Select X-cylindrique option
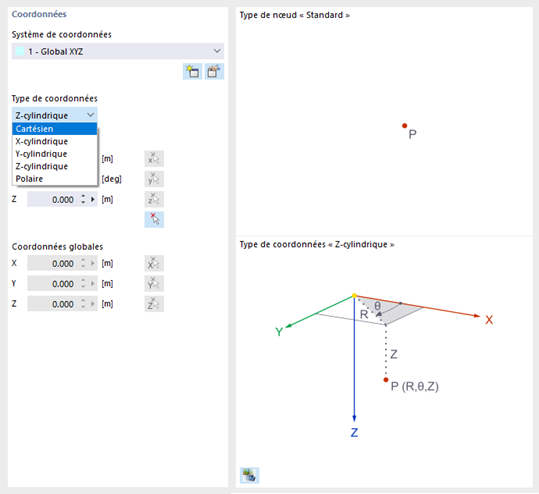The width and height of the screenshot is (539, 494). [55, 141]
